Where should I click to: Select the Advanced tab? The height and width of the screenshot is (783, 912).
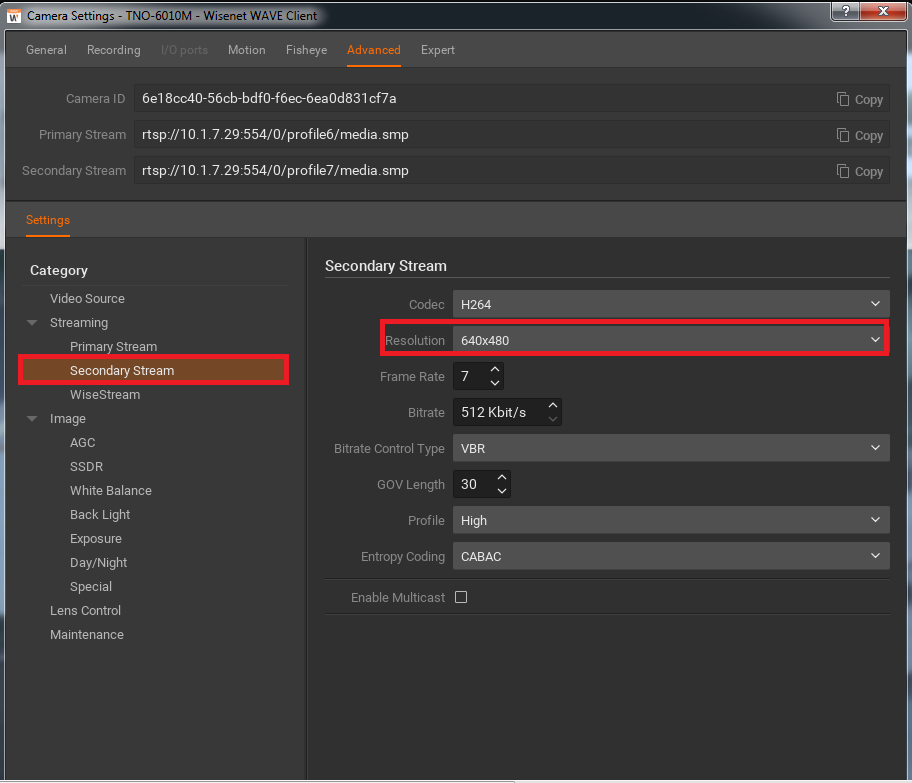[x=373, y=50]
